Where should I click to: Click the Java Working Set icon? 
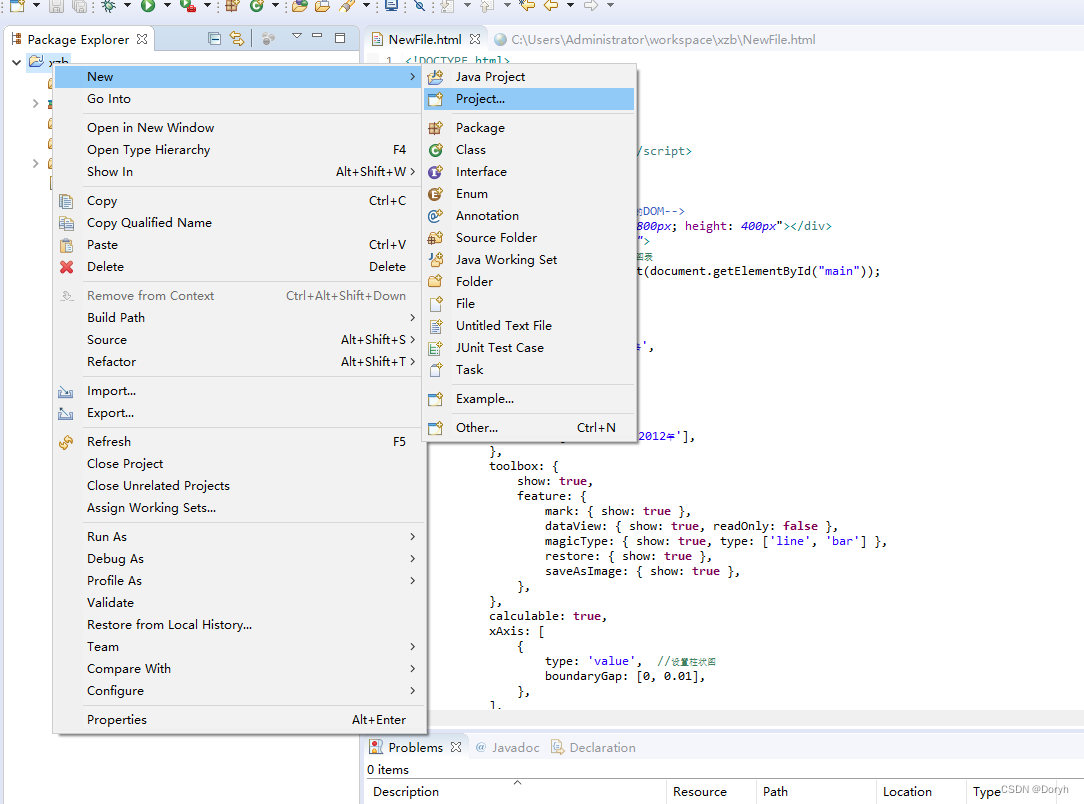pos(436,260)
